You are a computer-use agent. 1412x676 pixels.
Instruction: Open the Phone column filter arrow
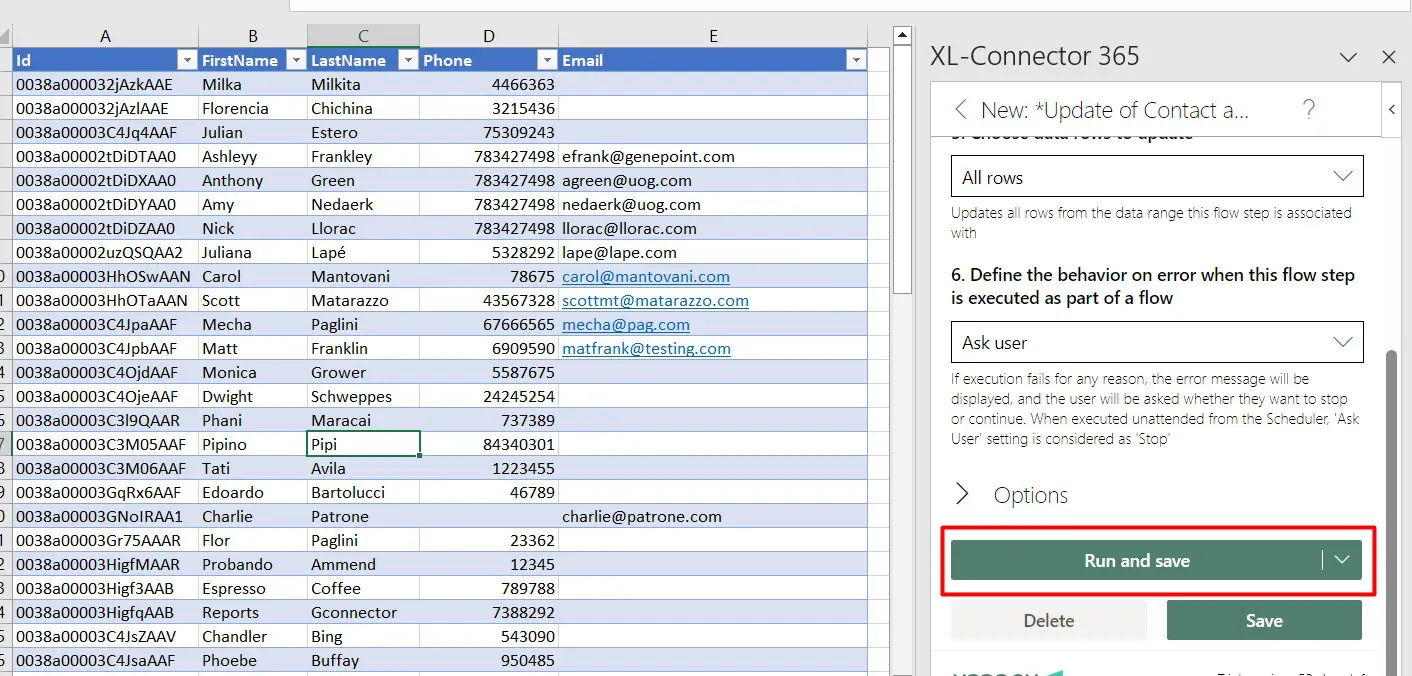546,61
